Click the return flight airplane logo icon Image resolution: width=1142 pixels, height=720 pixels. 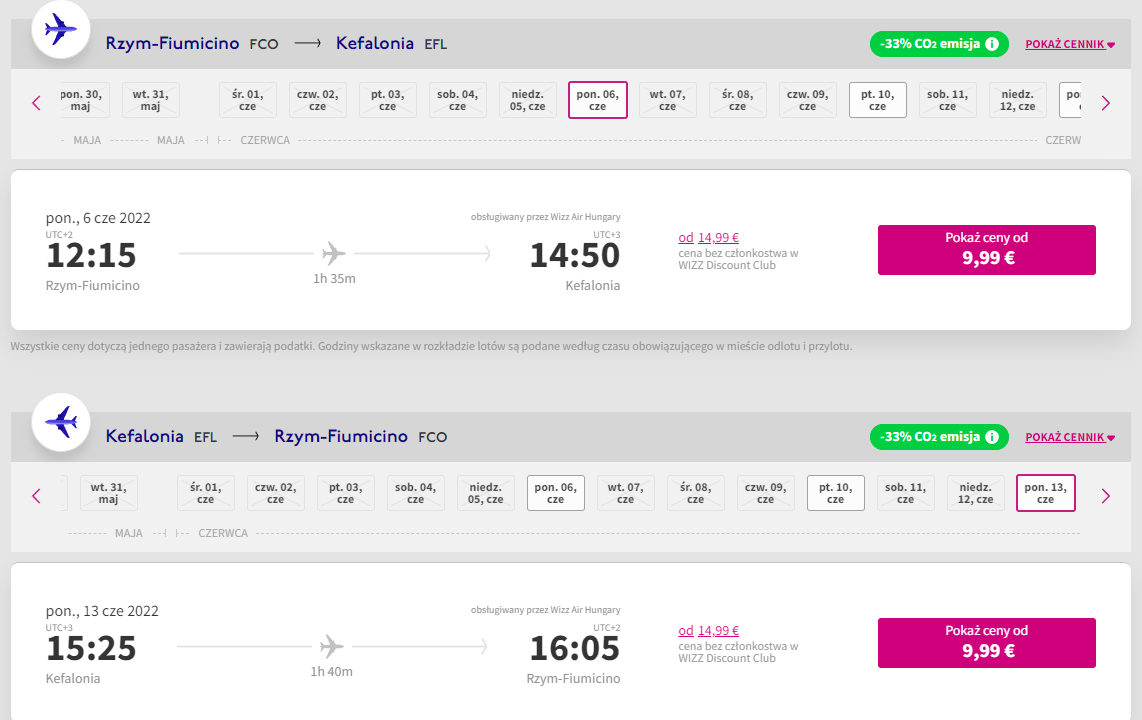[61, 422]
